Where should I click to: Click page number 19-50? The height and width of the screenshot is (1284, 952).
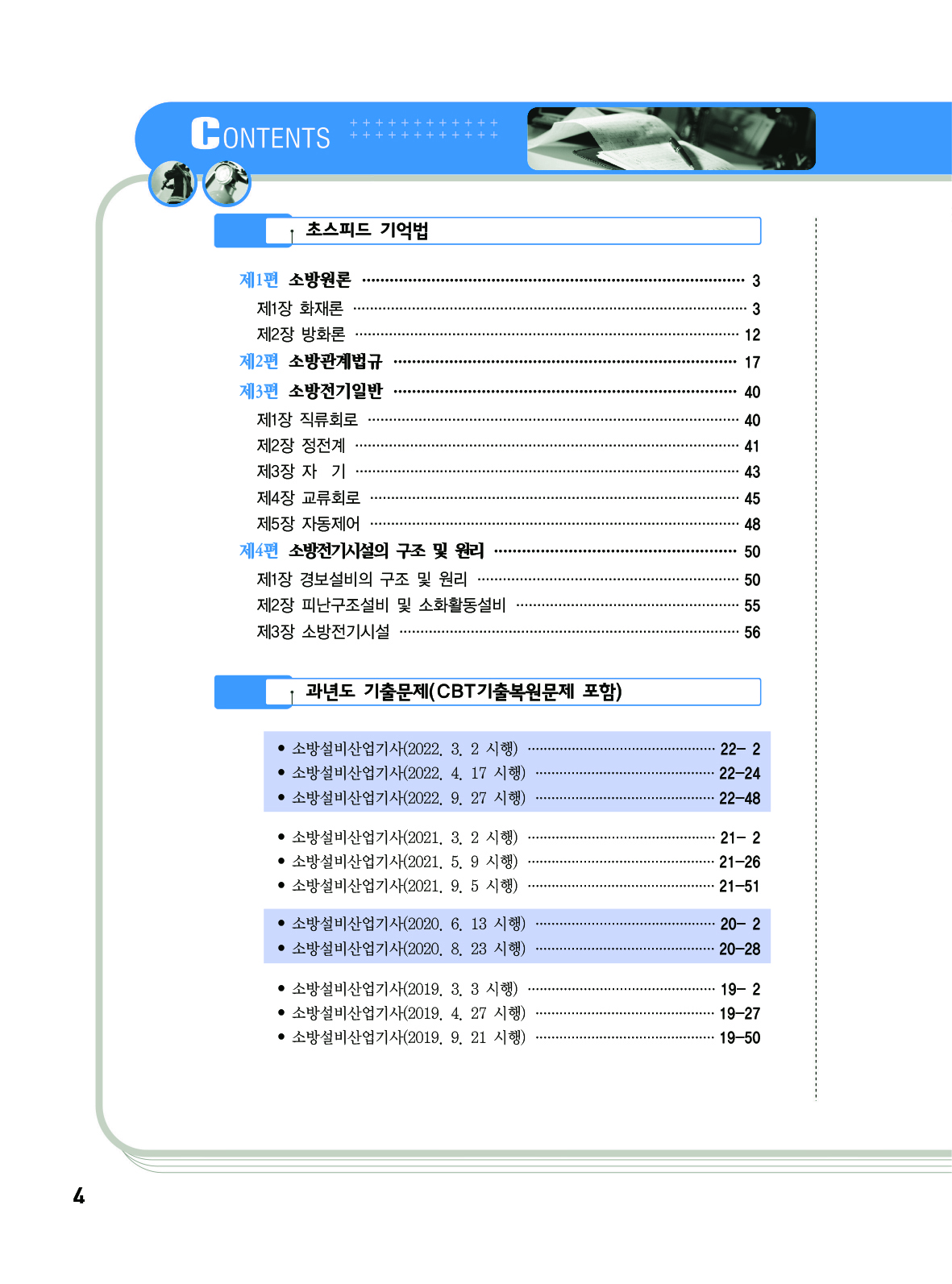pos(740,1038)
